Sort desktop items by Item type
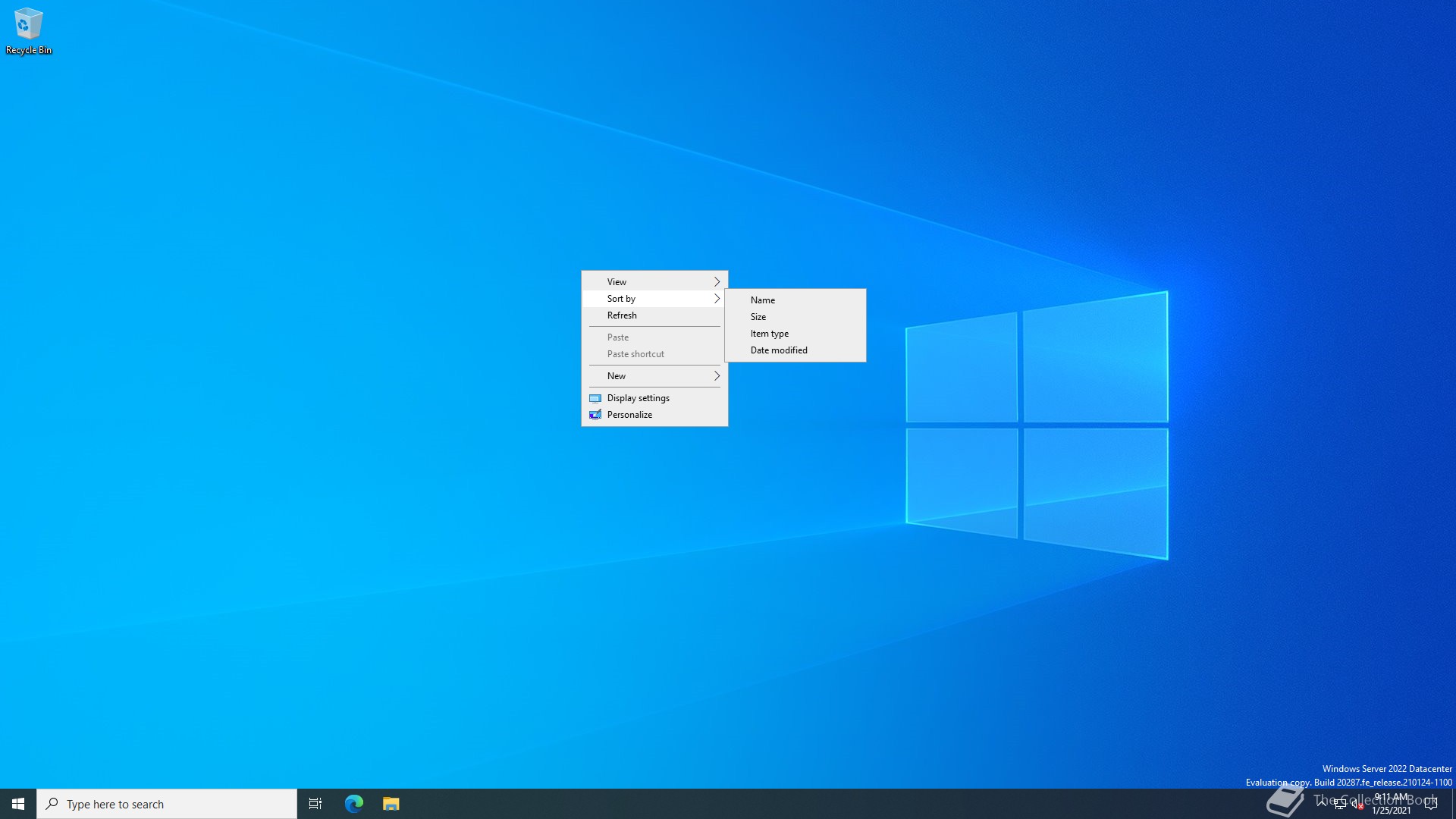Viewport: 1456px width, 819px height. [x=770, y=334]
